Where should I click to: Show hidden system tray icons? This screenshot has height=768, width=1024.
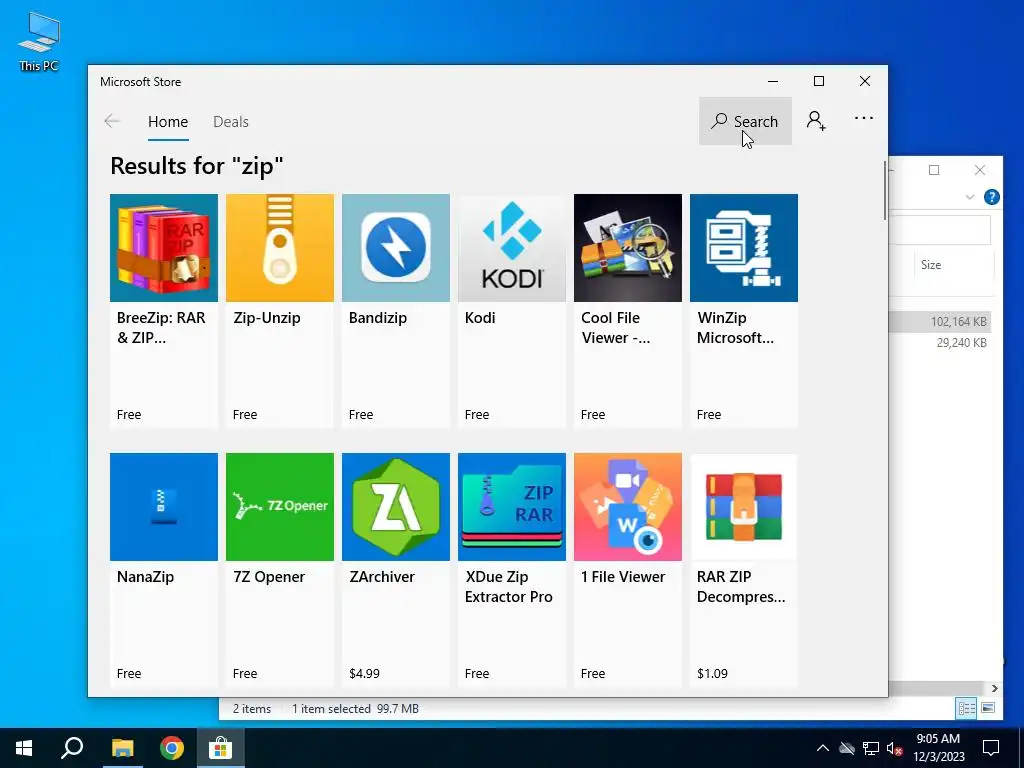pos(823,748)
